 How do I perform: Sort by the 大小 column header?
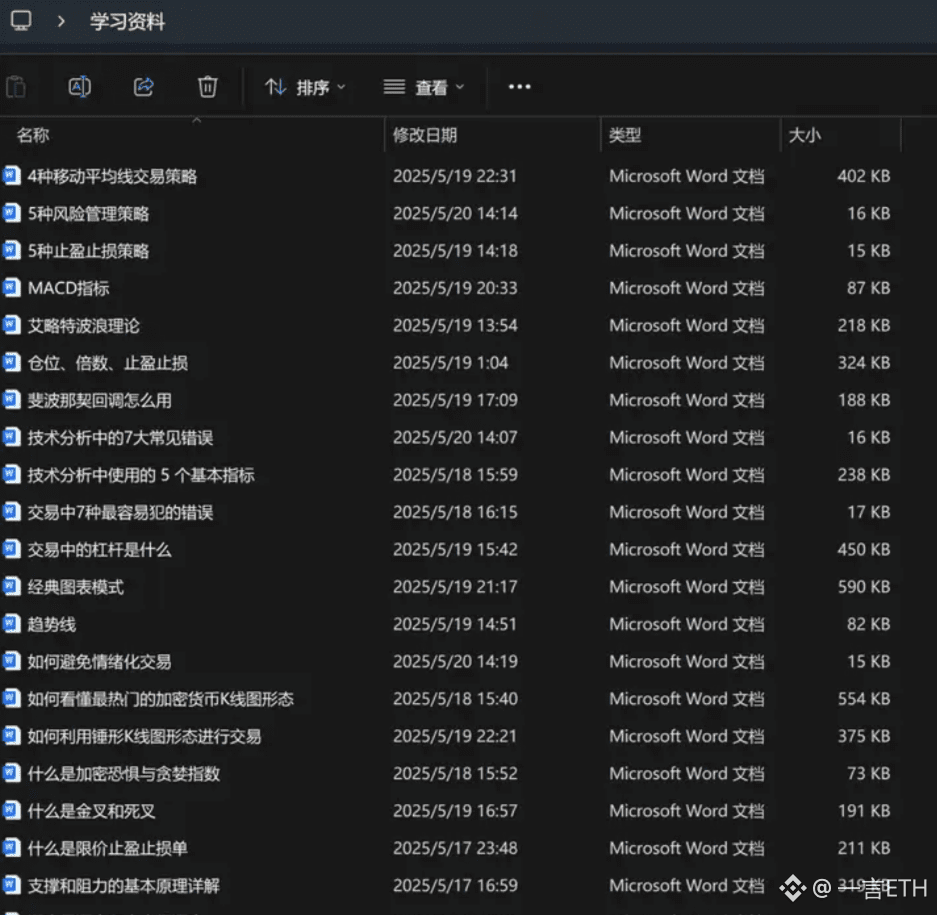pos(804,135)
